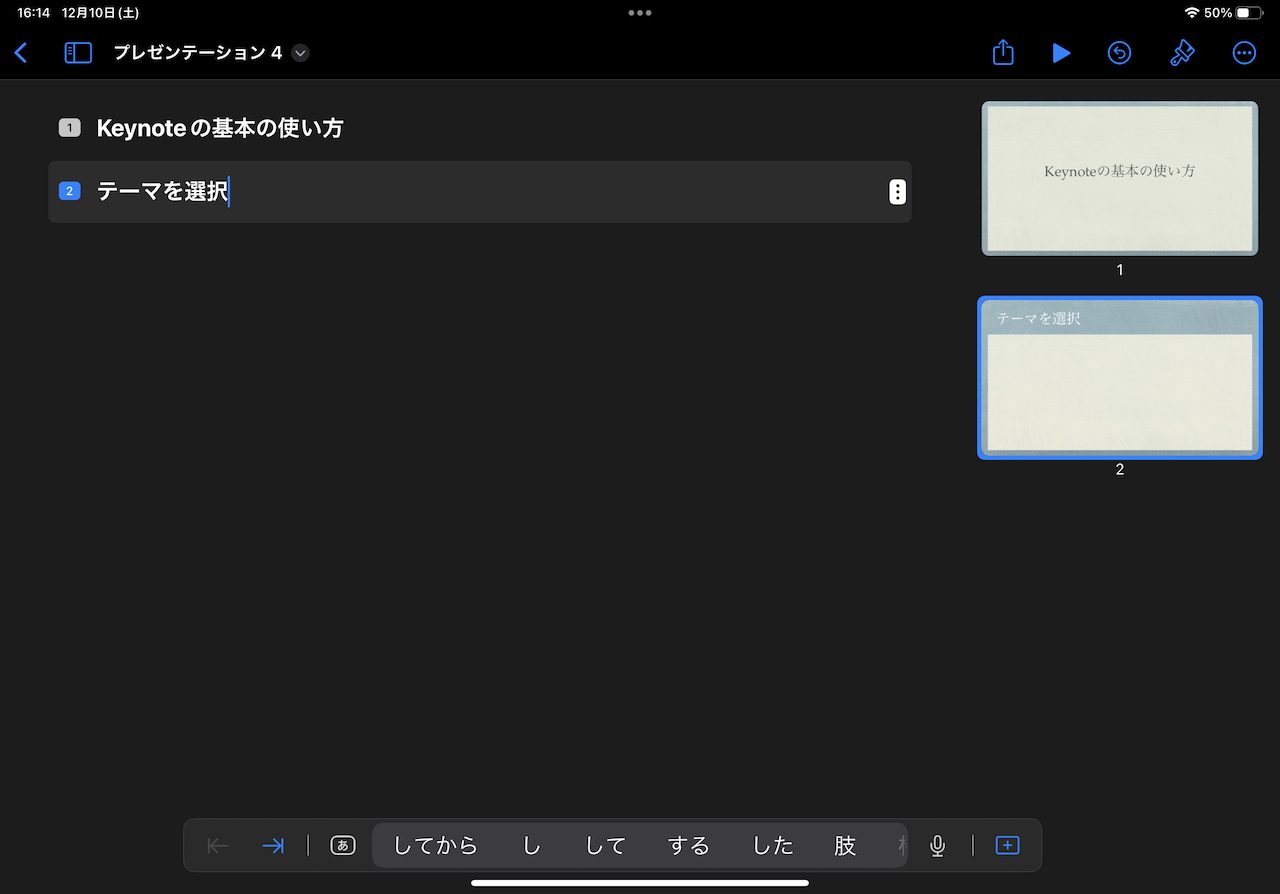The image size is (1280, 894).
Task: Toggle the slide navigator view icon
Action: pyautogui.click(x=78, y=53)
